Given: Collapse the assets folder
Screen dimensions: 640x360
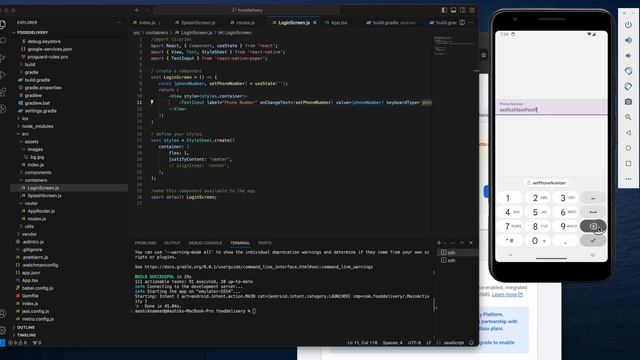Looking at the screenshot, I should [x=31, y=142].
